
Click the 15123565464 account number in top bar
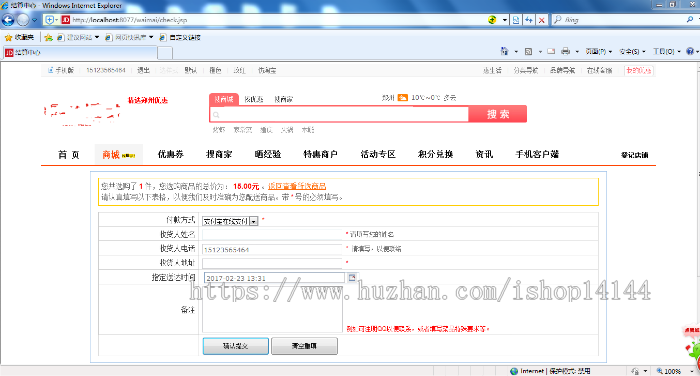pos(106,70)
